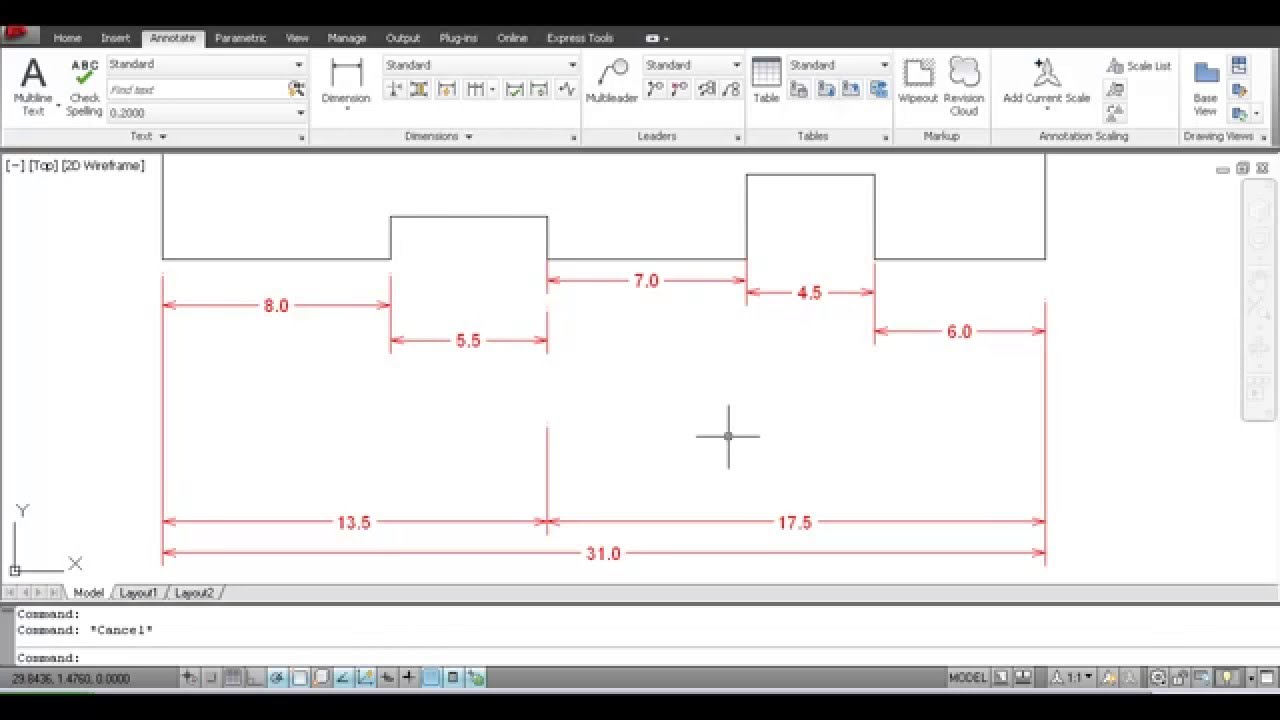Screen dimensions: 1280x720
Task: Toggle Object Snap in status bar
Action: tap(299, 678)
